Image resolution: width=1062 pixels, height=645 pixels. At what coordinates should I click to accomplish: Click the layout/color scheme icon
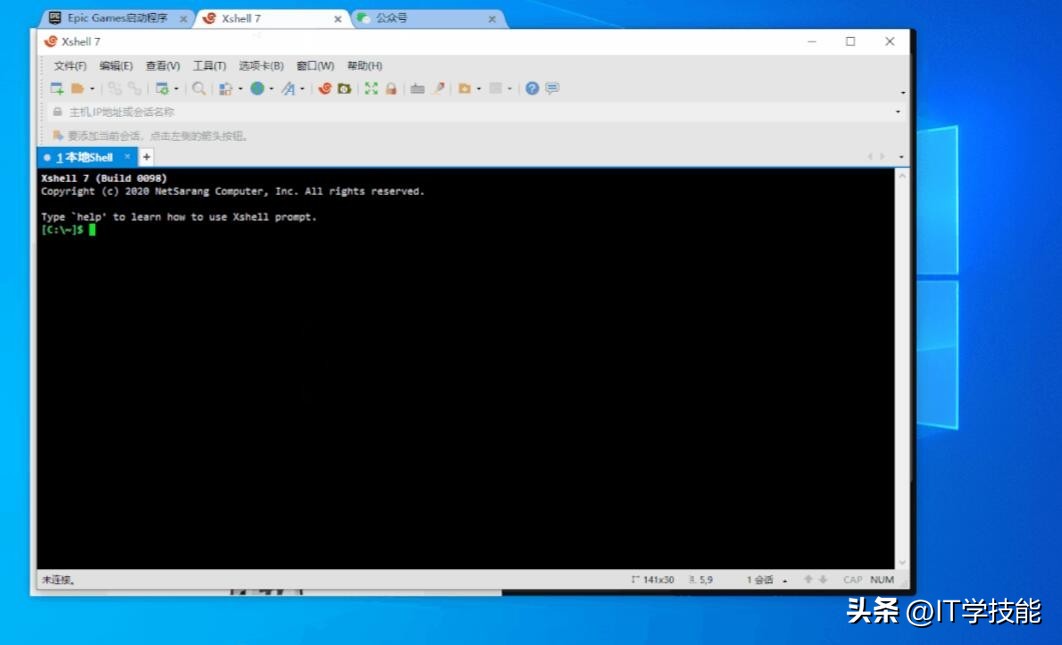[226, 89]
